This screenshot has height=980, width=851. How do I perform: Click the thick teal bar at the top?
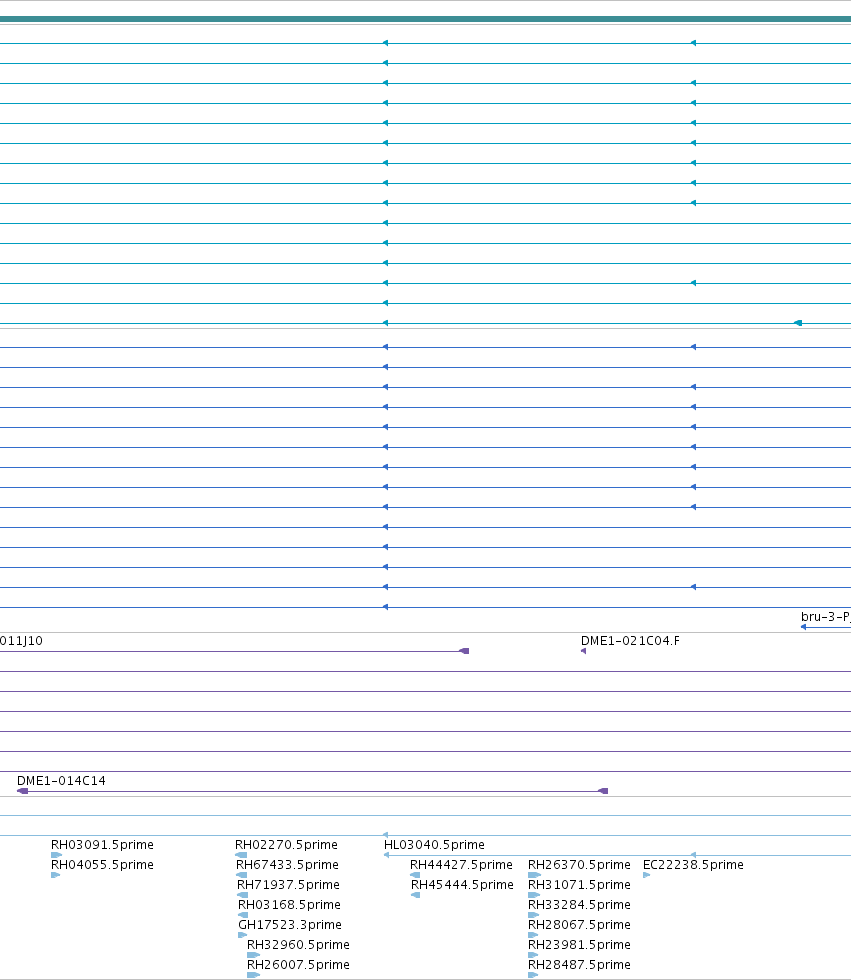pos(426,19)
